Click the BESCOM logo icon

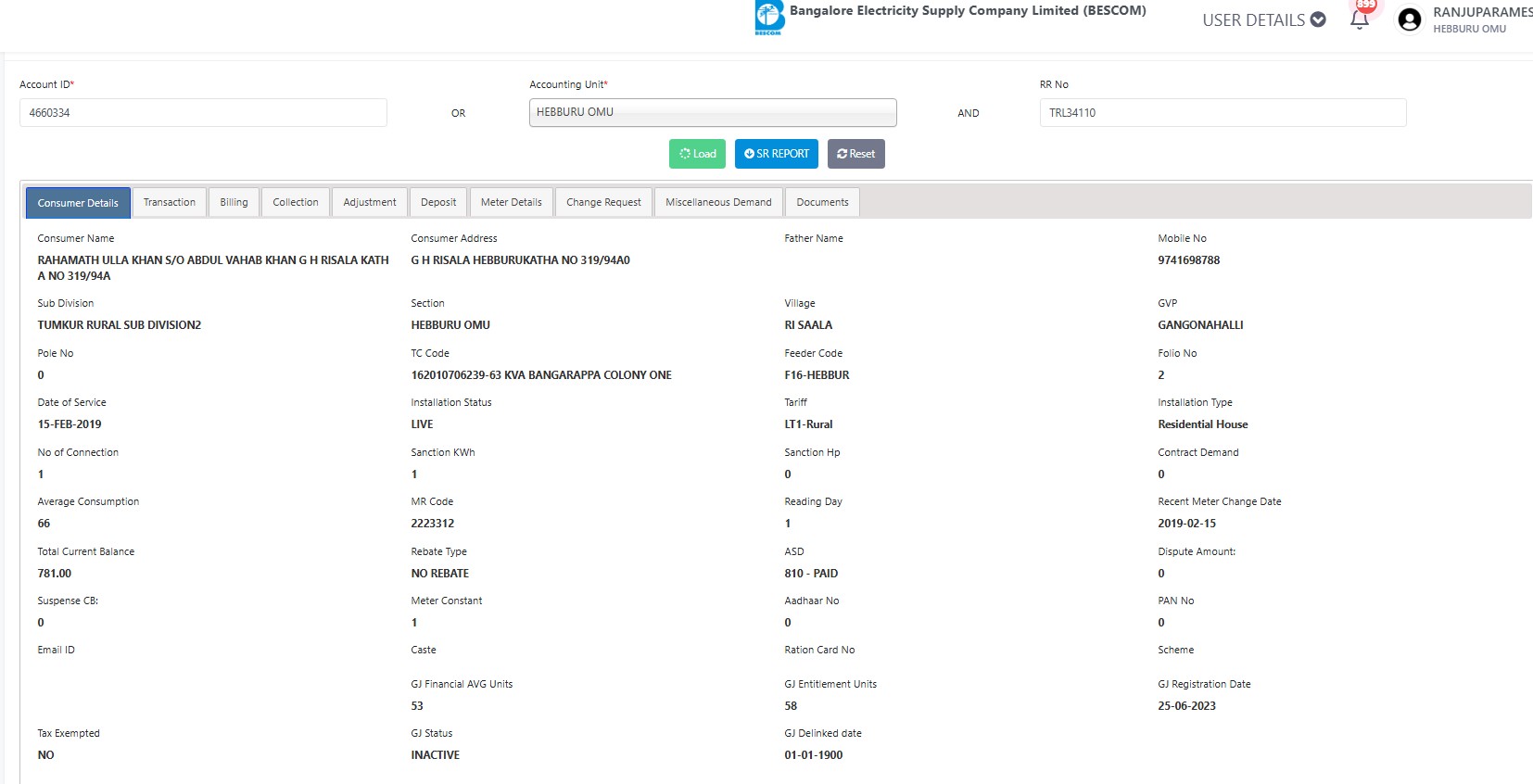(x=769, y=18)
